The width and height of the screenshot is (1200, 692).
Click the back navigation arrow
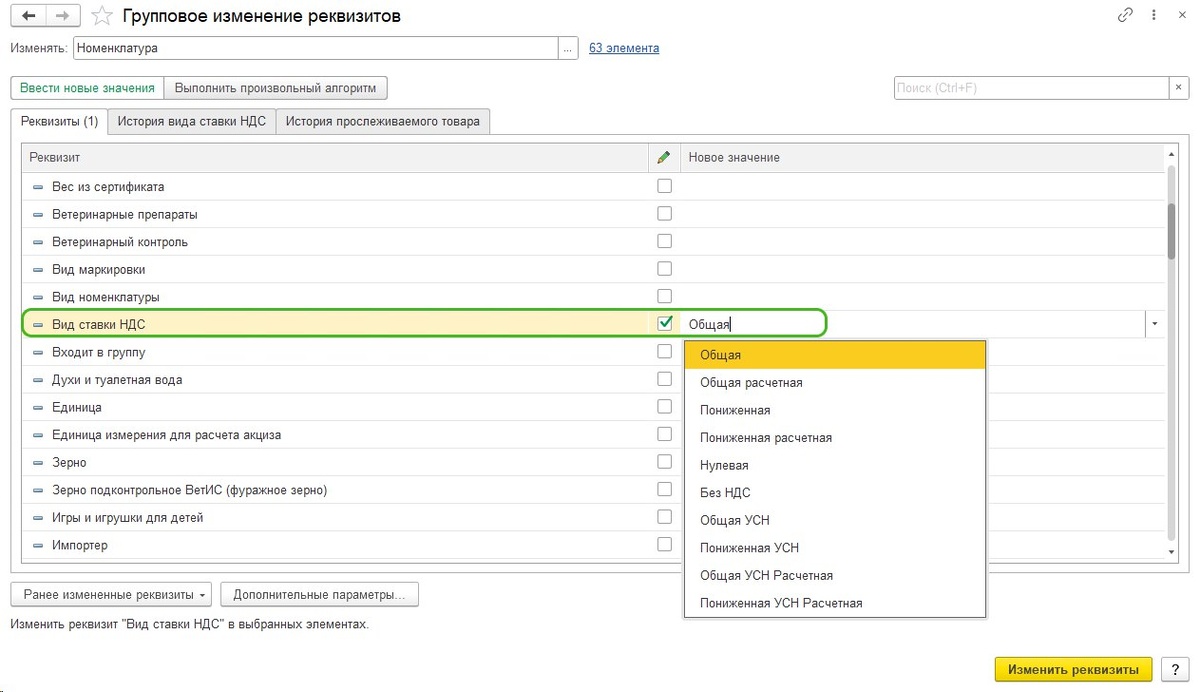pos(27,17)
